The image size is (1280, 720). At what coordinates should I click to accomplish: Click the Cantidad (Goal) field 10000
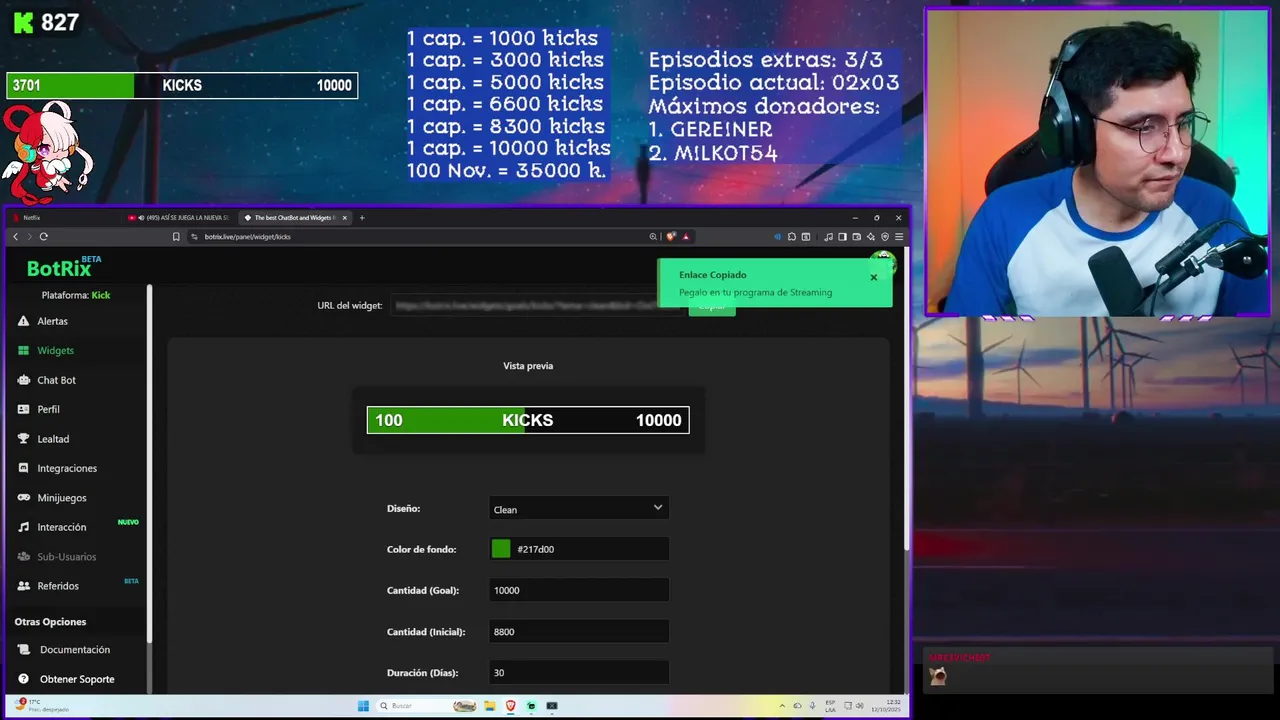click(x=579, y=590)
